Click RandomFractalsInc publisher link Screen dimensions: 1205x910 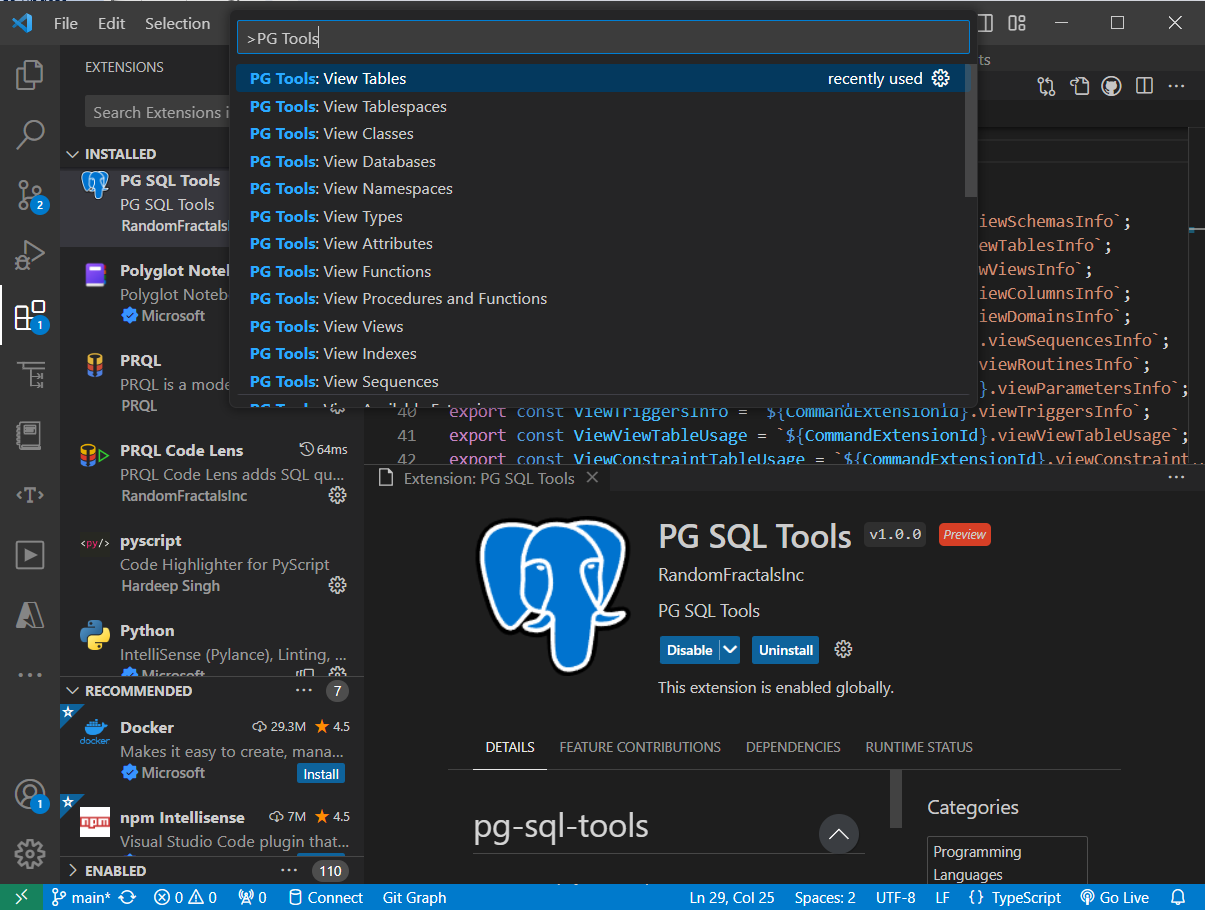coord(731,575)
